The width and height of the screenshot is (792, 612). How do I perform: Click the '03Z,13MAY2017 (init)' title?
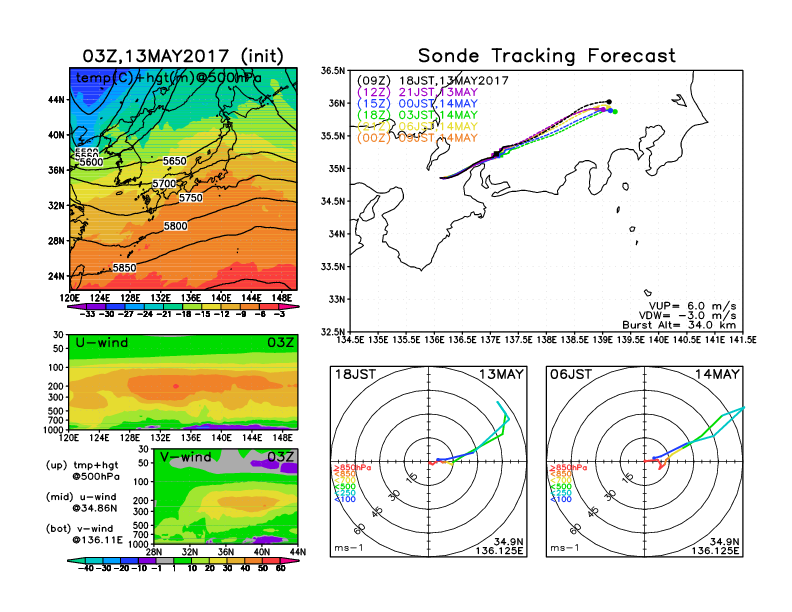pos(183,56)
